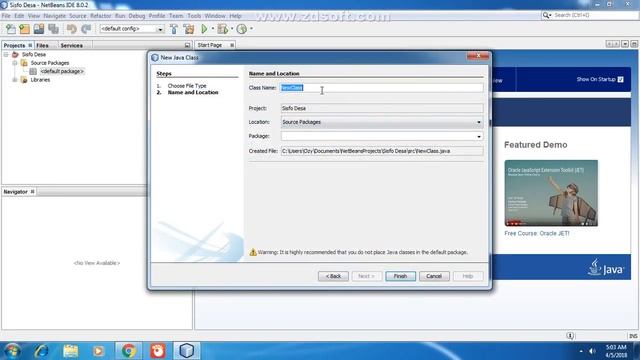Click the Clean and Build Project icon
640x360 pixels.
point(189,29)
